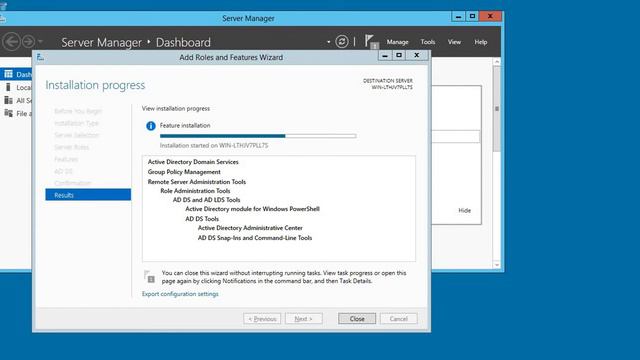
Task: Select the File and Storage Services icon
Action: pyautogui.click(x=8, y=113)
